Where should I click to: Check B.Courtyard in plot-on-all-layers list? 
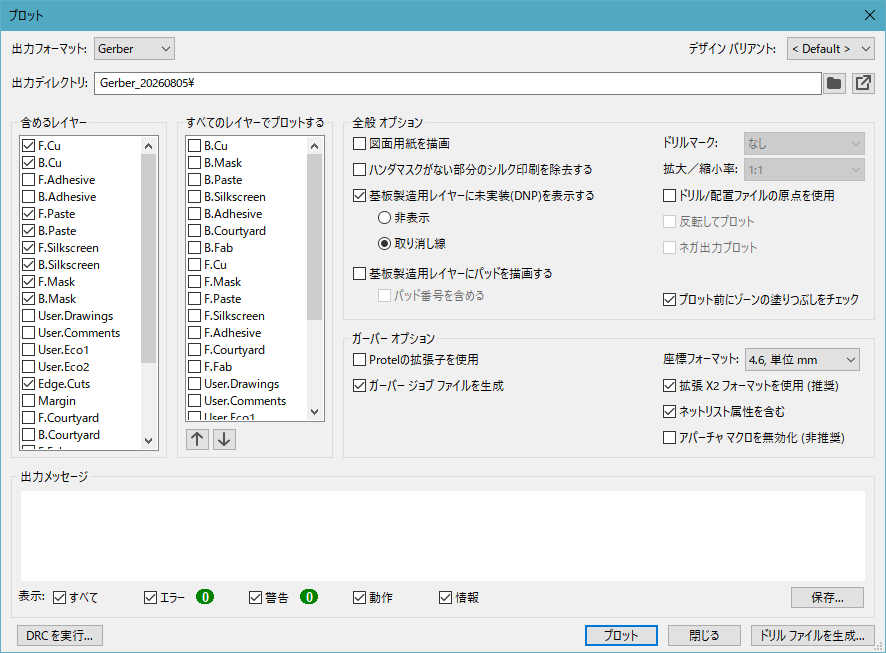tap(194, 230)
